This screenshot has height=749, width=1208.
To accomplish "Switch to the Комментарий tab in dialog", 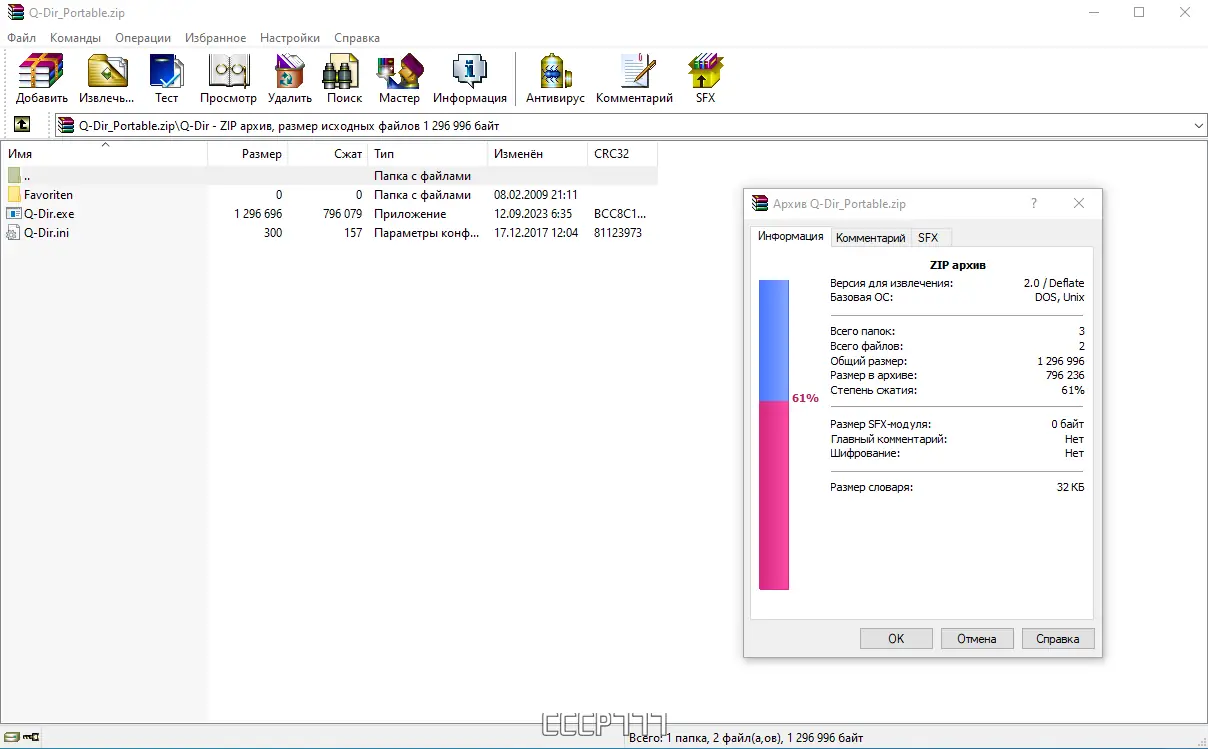I will [870, 238].
